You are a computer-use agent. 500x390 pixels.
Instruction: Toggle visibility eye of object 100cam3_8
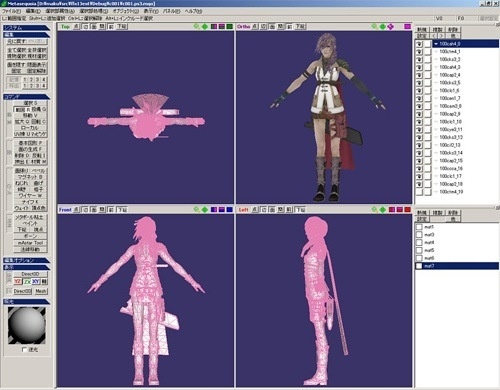419,106
